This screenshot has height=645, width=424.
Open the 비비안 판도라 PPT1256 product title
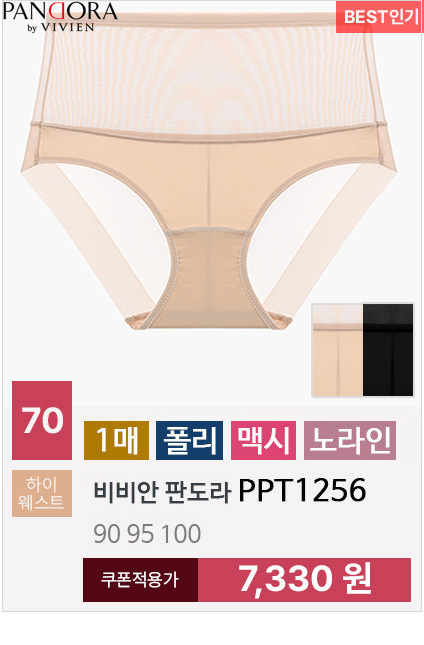click(x=230, y=490)
